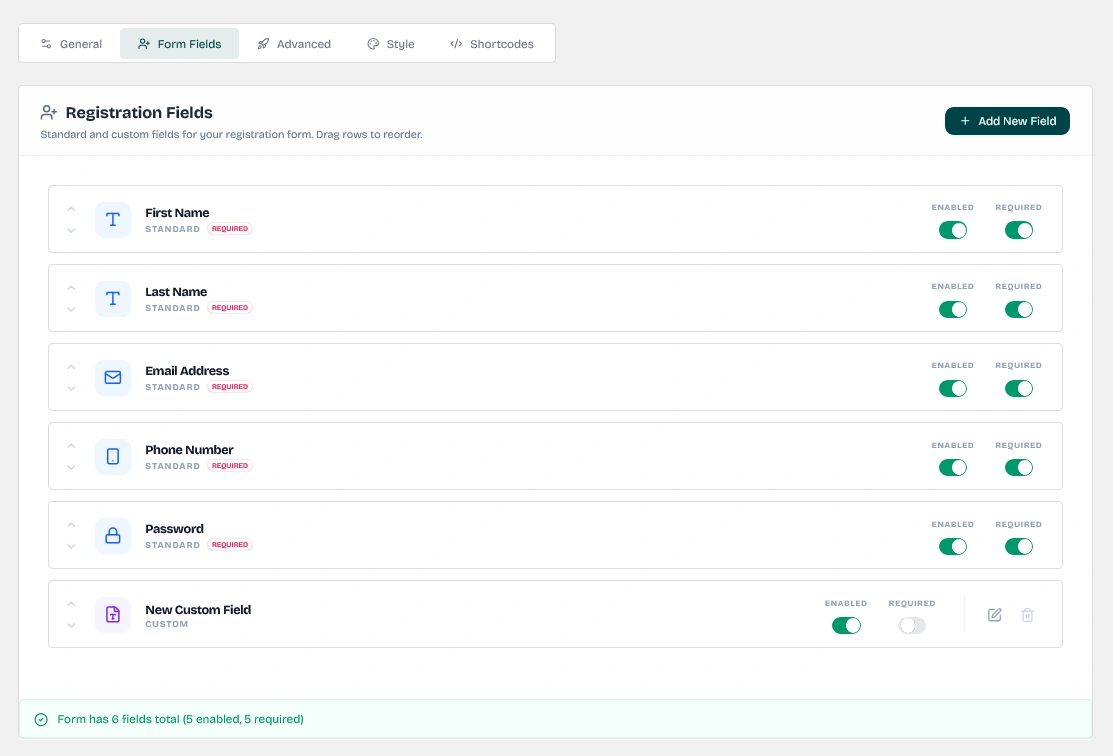The width and height of the screenshot is (1113, 756).
Task: Move Password row down with chevron
Action: (71, 547)
